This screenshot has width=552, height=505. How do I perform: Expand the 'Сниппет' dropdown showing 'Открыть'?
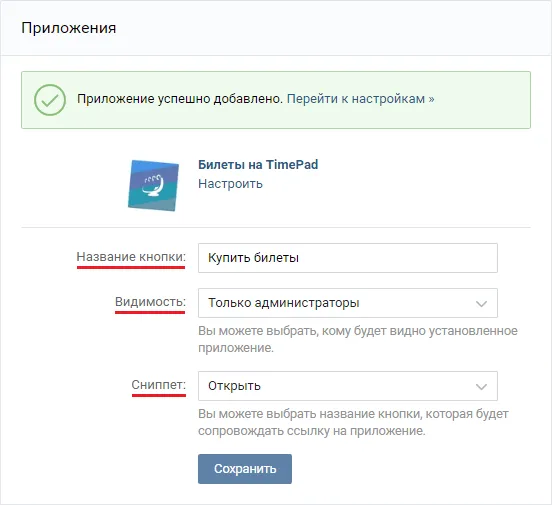(x=348, y=386)
